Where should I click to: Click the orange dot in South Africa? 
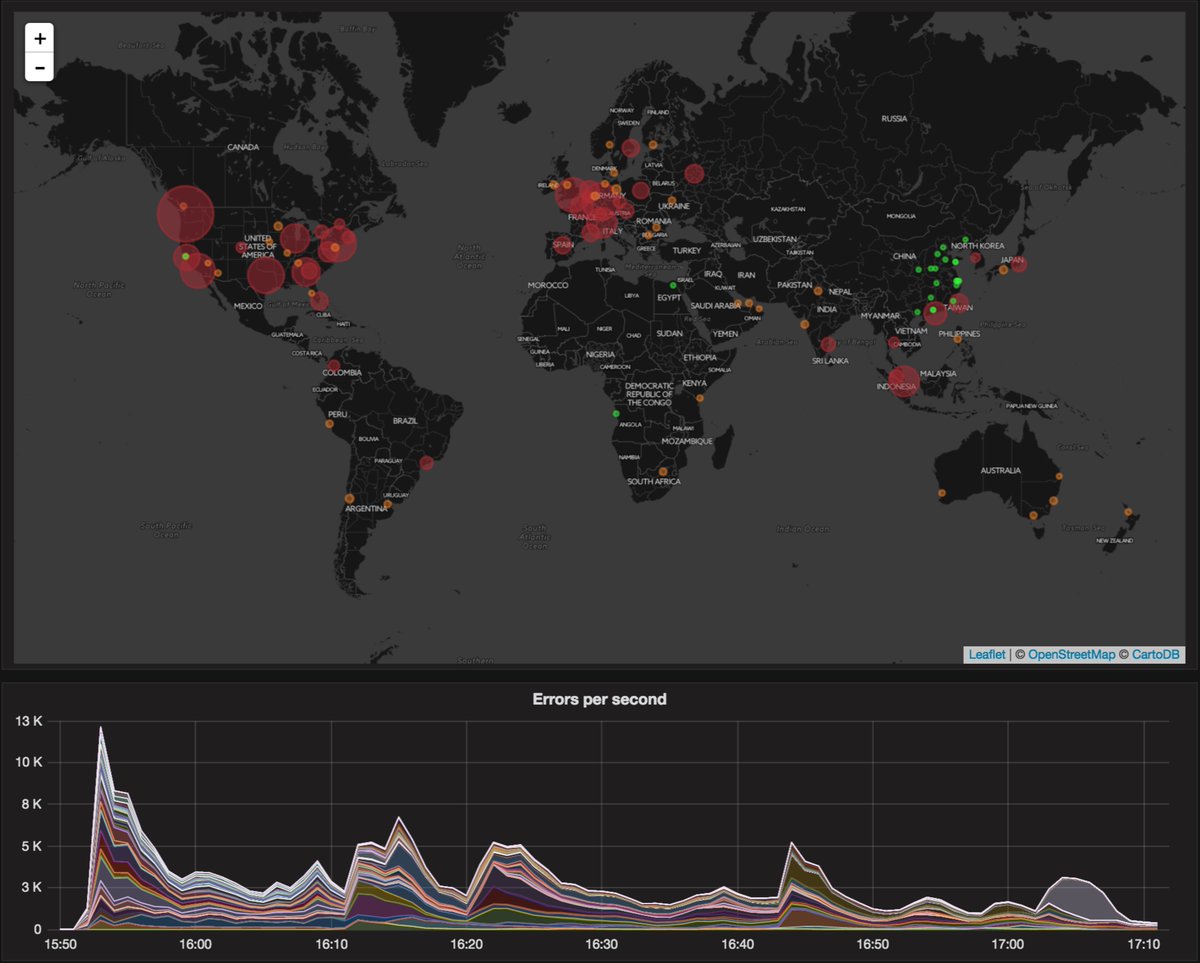point(662,471)
